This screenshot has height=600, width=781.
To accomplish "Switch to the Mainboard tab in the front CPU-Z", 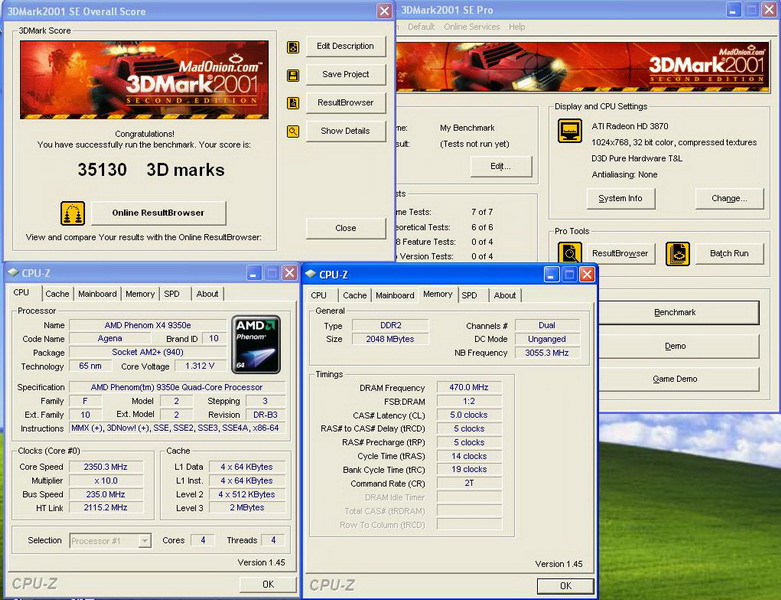I will pos(395,295).
